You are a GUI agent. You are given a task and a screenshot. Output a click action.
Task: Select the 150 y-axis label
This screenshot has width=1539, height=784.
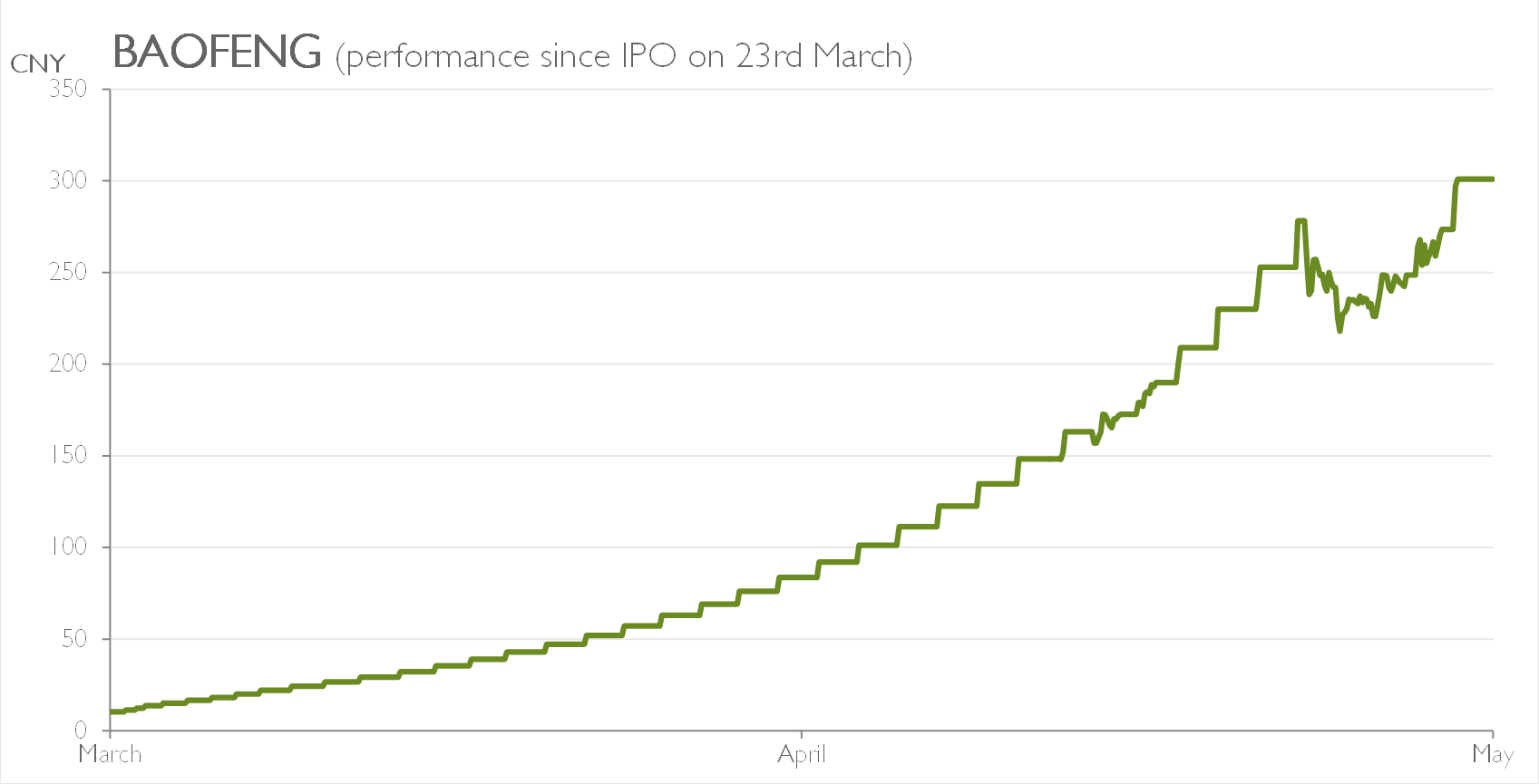pos(68,455)
